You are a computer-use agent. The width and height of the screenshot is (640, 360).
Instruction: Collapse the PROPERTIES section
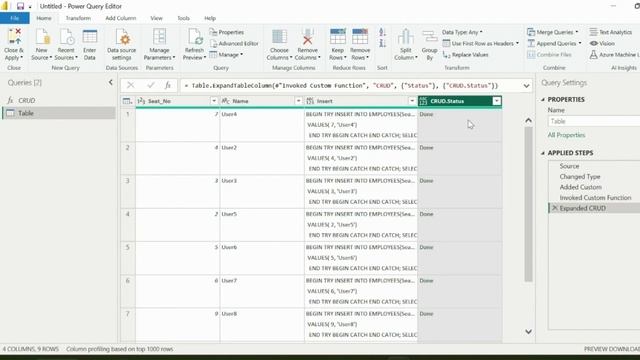543,100
